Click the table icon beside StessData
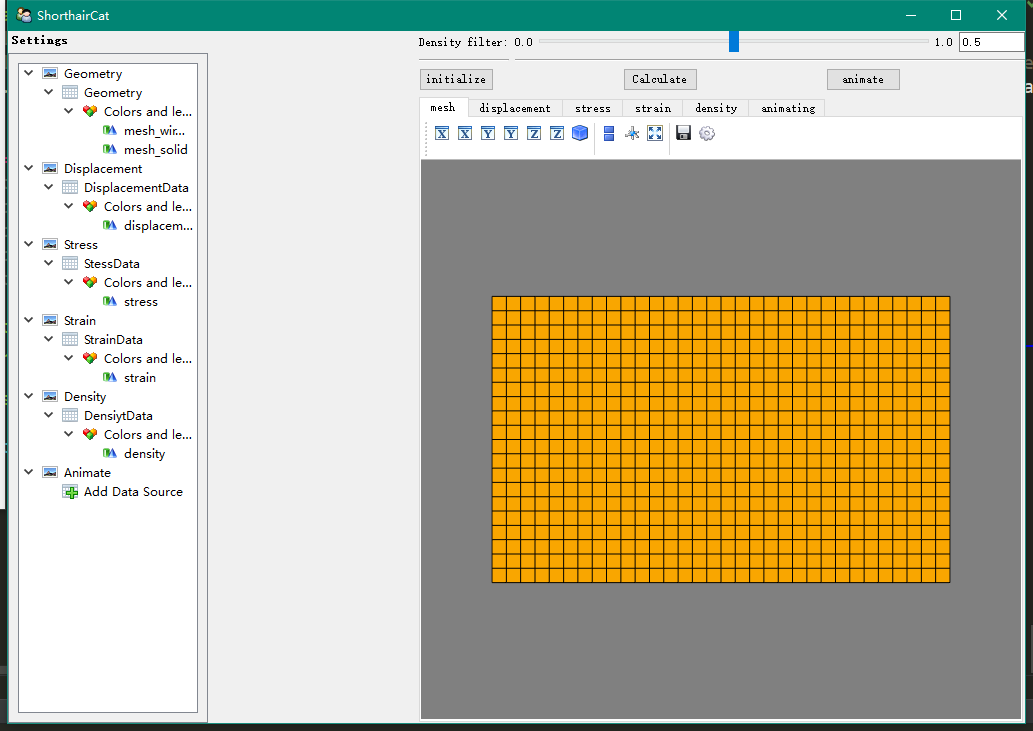This screenshot has height=731, width=1033. (70, 263)
